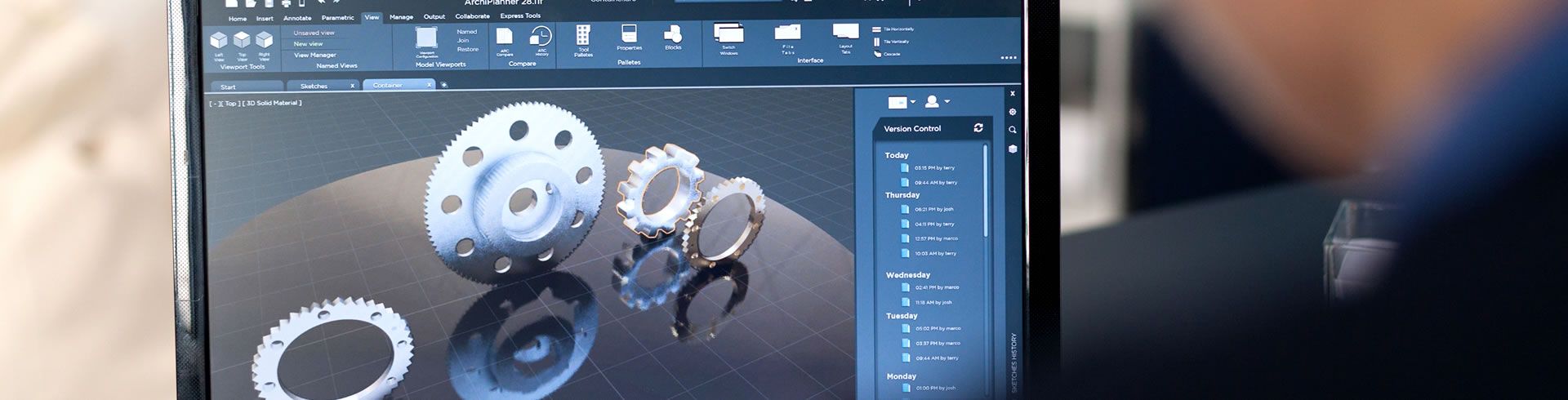
Task: Switch to the Annotate ribbon tab
Action: pos(297,18)
